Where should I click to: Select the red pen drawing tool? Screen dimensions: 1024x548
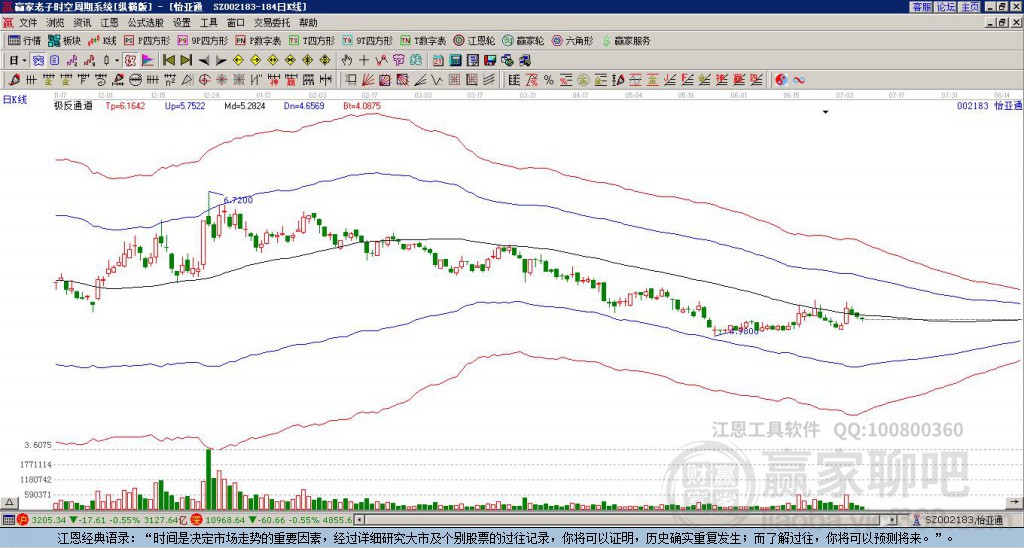click(14, 80)
